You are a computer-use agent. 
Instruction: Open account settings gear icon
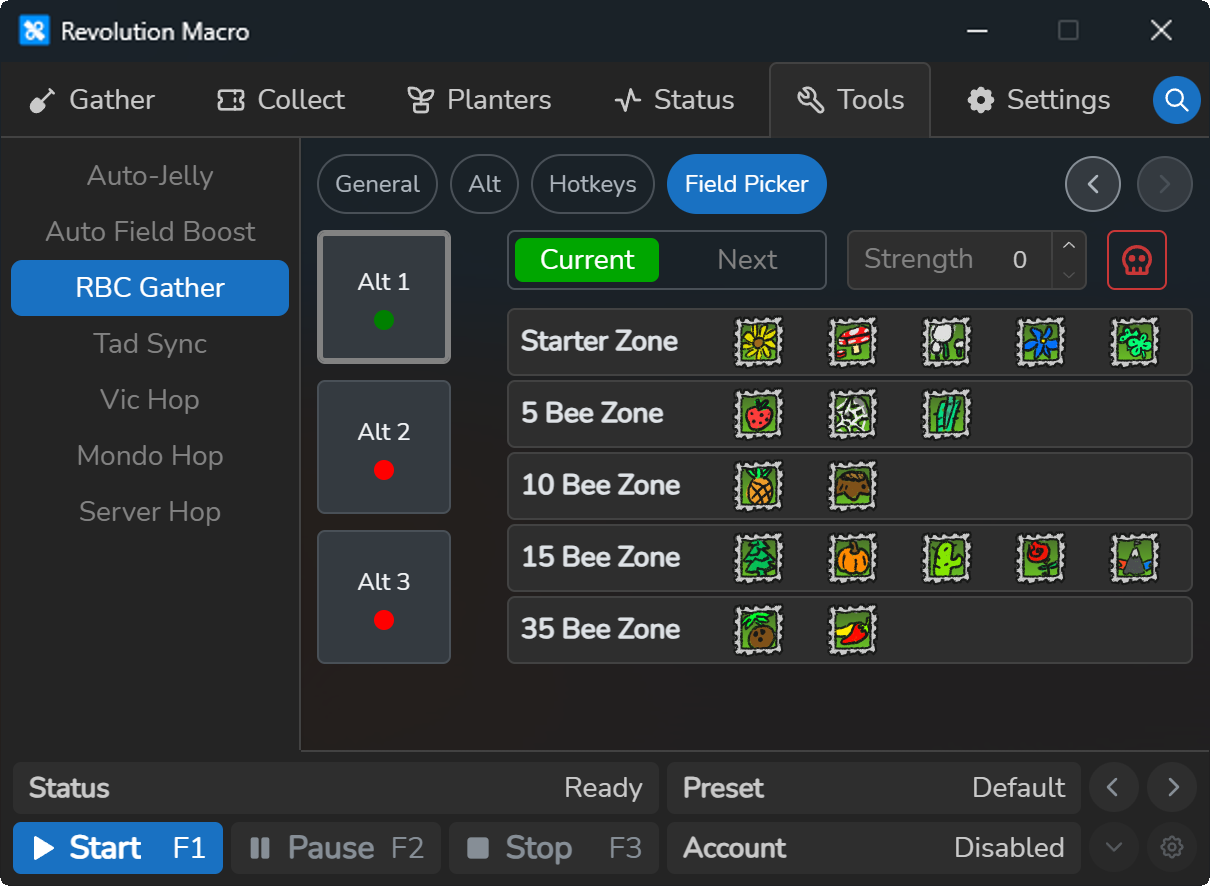pyautogui.click(x=1172, y=848)
